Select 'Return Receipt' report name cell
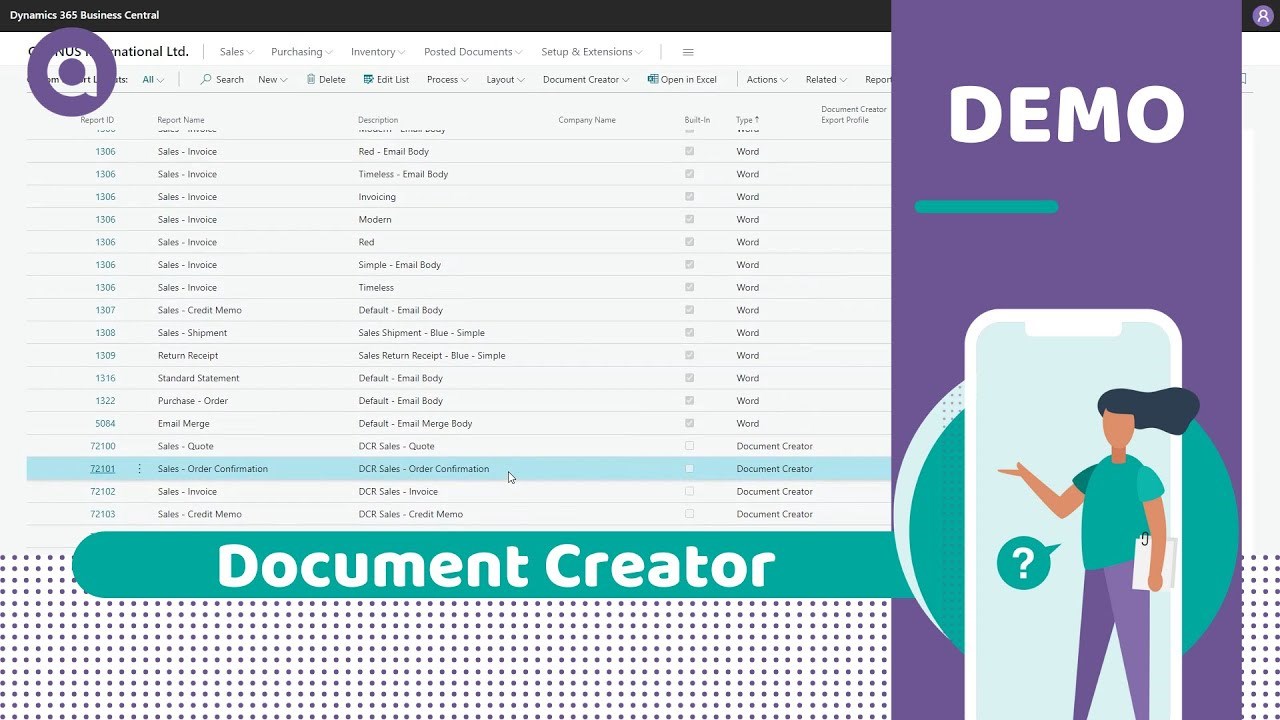The width and height of the screenshot is (1280, 720). 188,355
